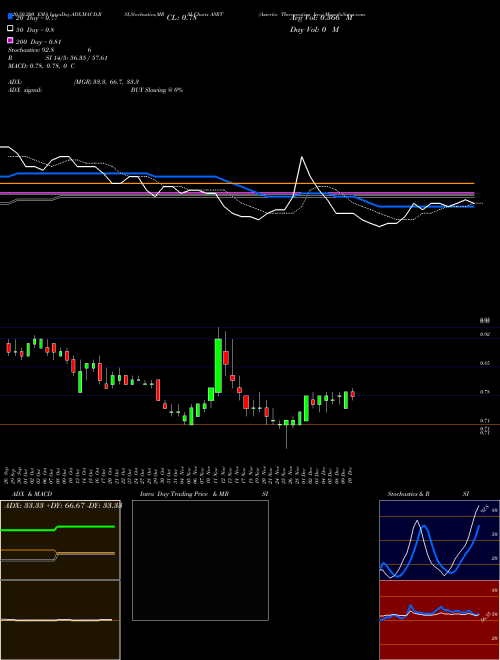Click the 'ADX signal:' label
The width and height of the screenshot is (500, 660).
[x=25, y=90]
